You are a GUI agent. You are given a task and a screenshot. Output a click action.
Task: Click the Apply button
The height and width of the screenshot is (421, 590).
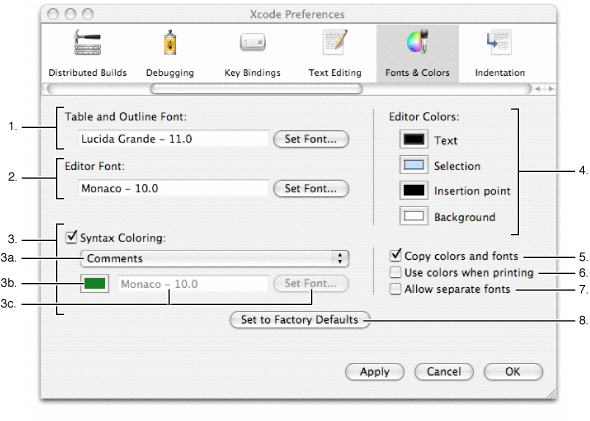[x=375, y=372]
